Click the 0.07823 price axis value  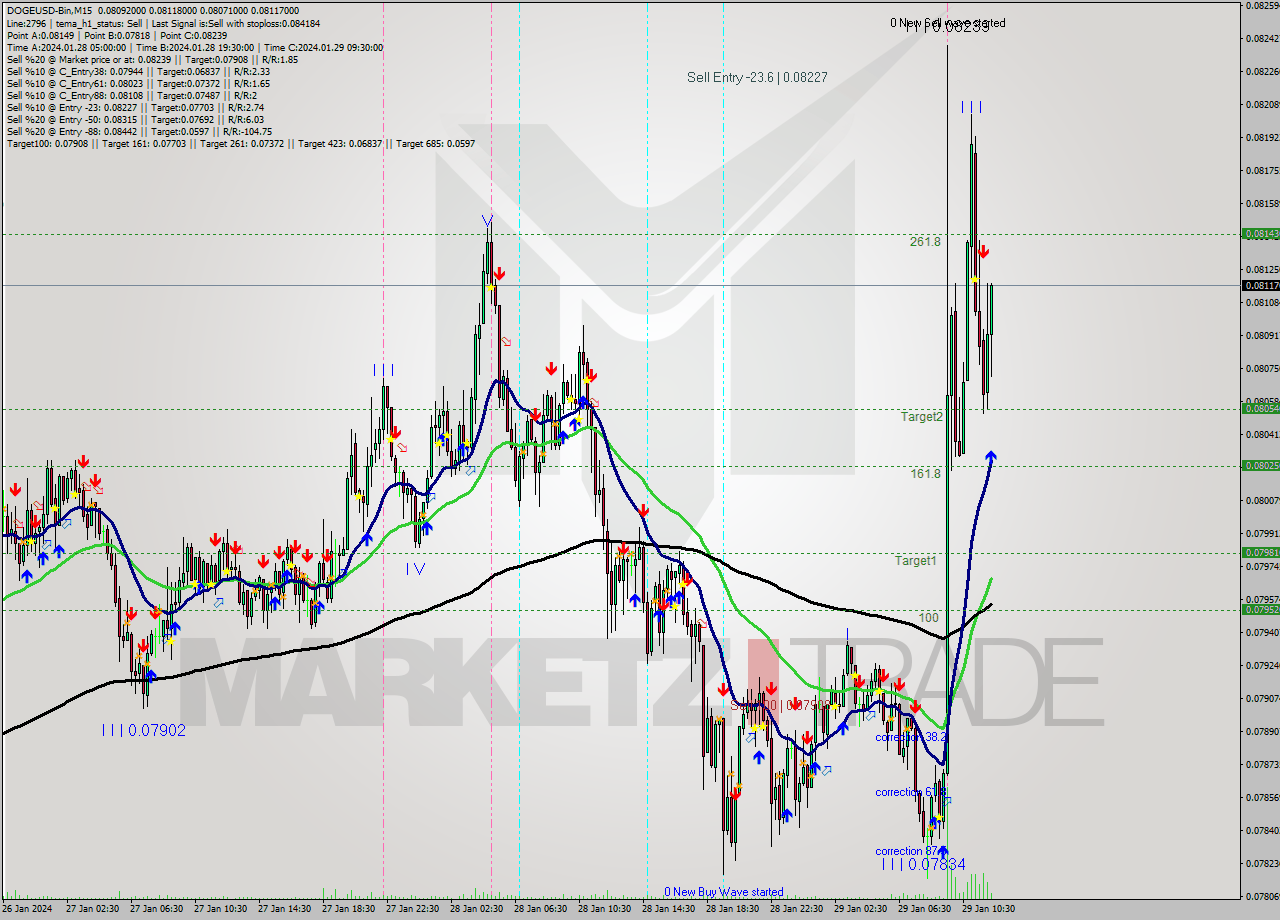tap(1264, 863)
